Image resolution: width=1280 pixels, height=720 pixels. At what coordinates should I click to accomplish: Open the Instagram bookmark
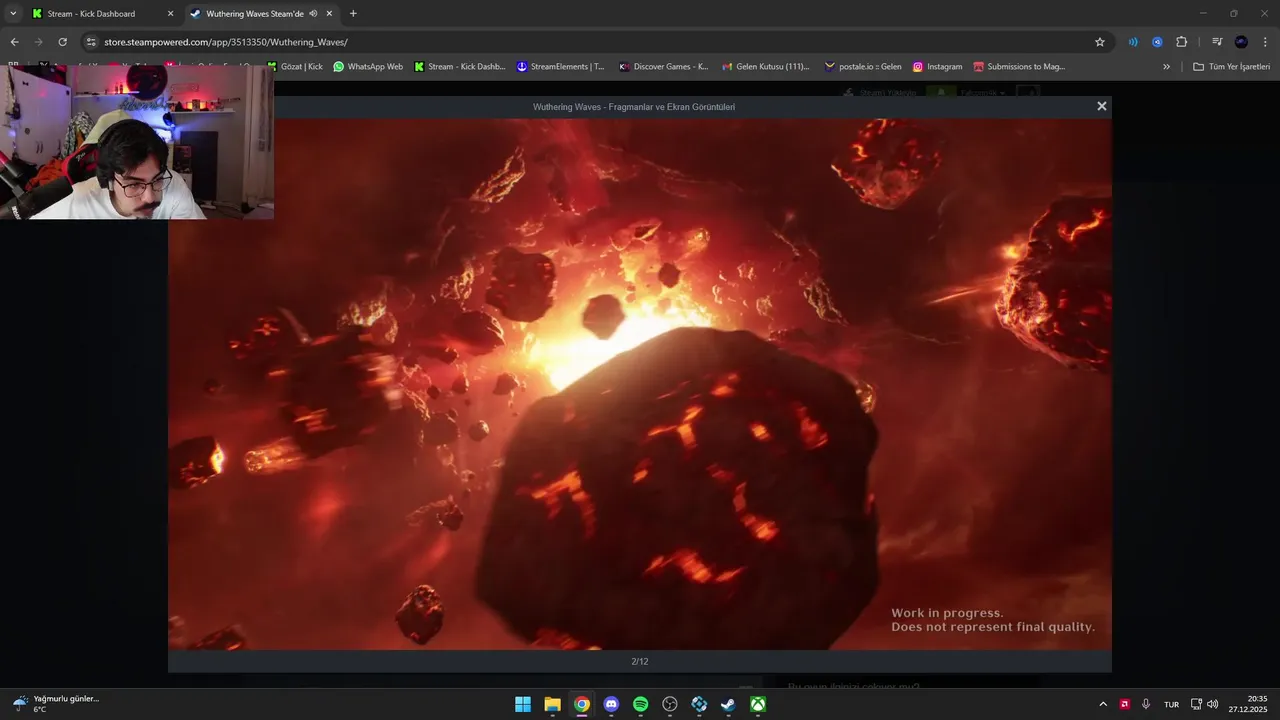(x=937, y=67)
